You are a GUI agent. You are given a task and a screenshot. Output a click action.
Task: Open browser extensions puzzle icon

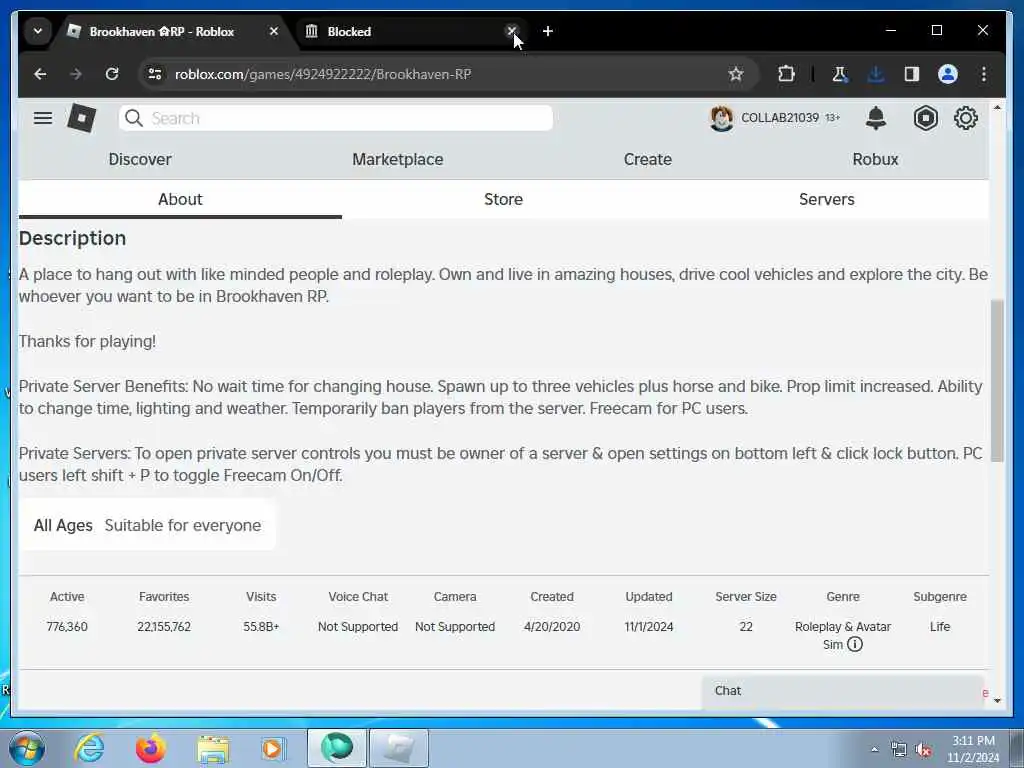point(786,74)
